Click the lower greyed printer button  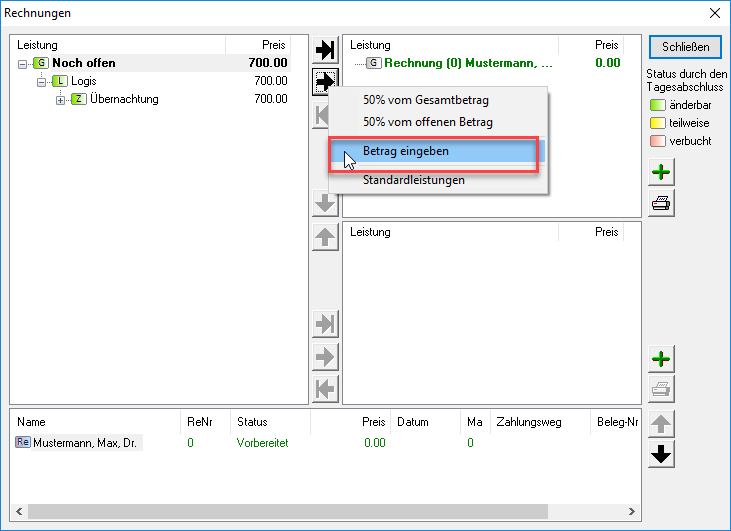[661, 389]
